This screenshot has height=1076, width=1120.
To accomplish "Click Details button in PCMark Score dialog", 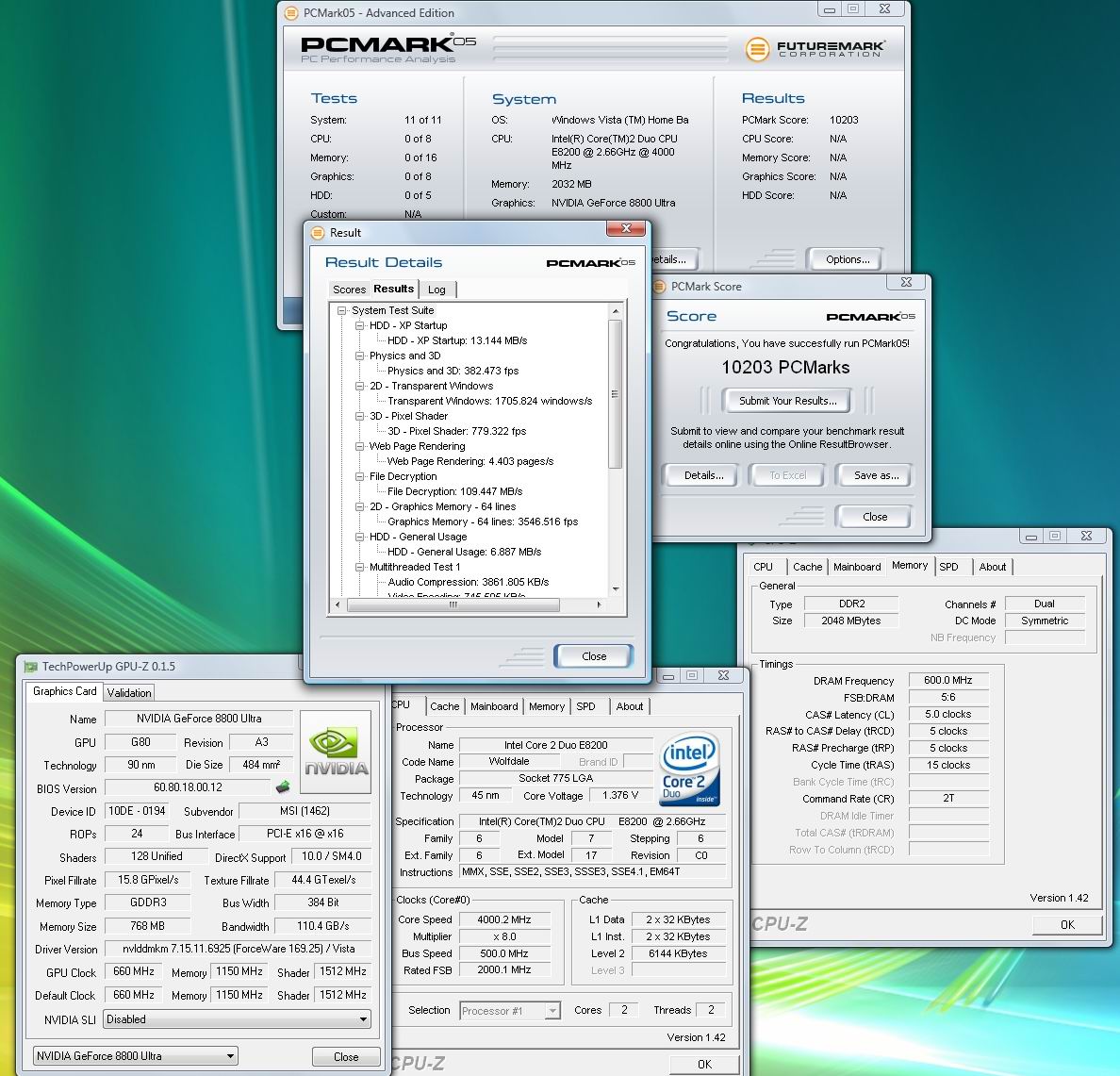I will (703, 475).
